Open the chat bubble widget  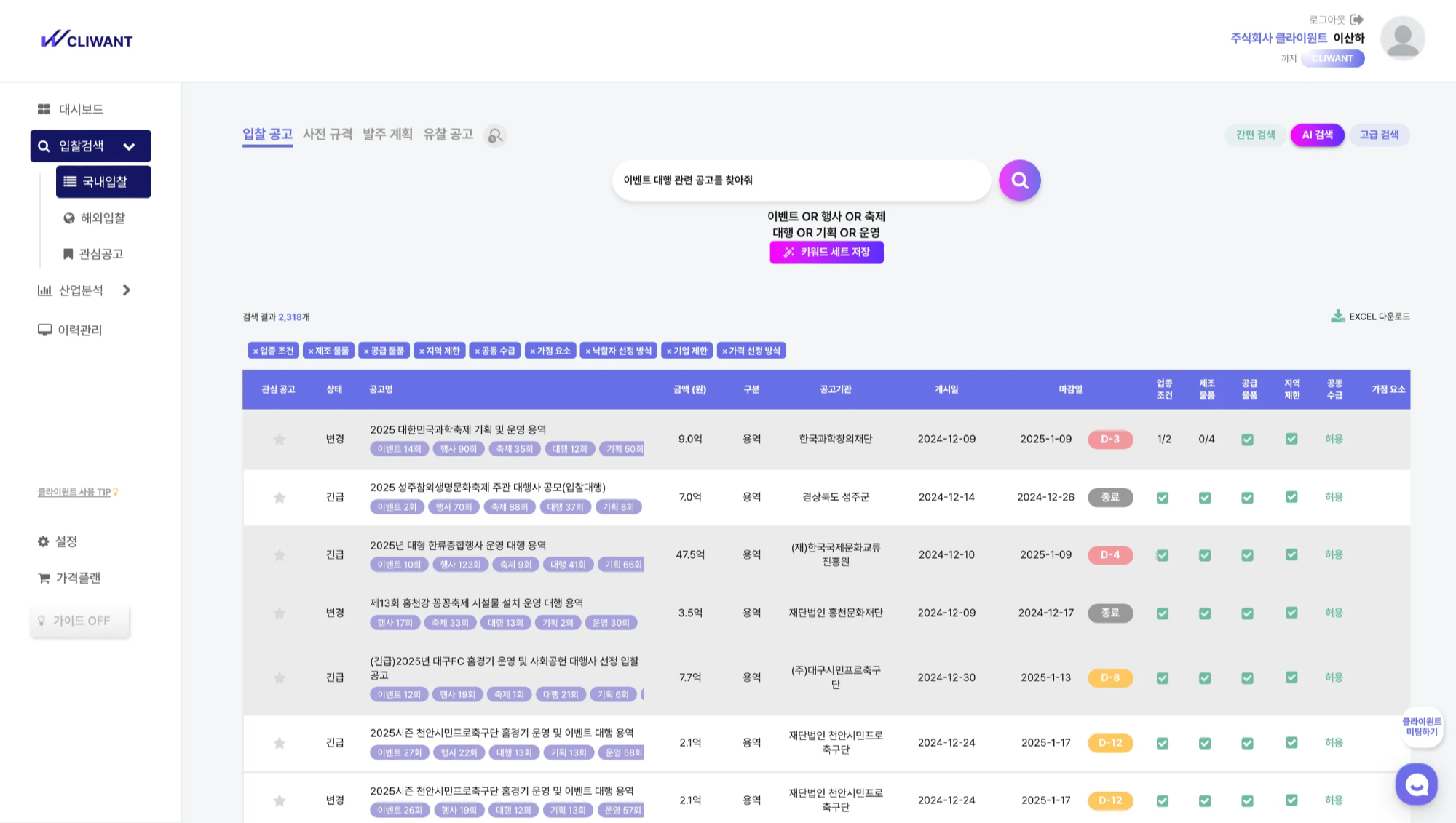(1416, 784)
